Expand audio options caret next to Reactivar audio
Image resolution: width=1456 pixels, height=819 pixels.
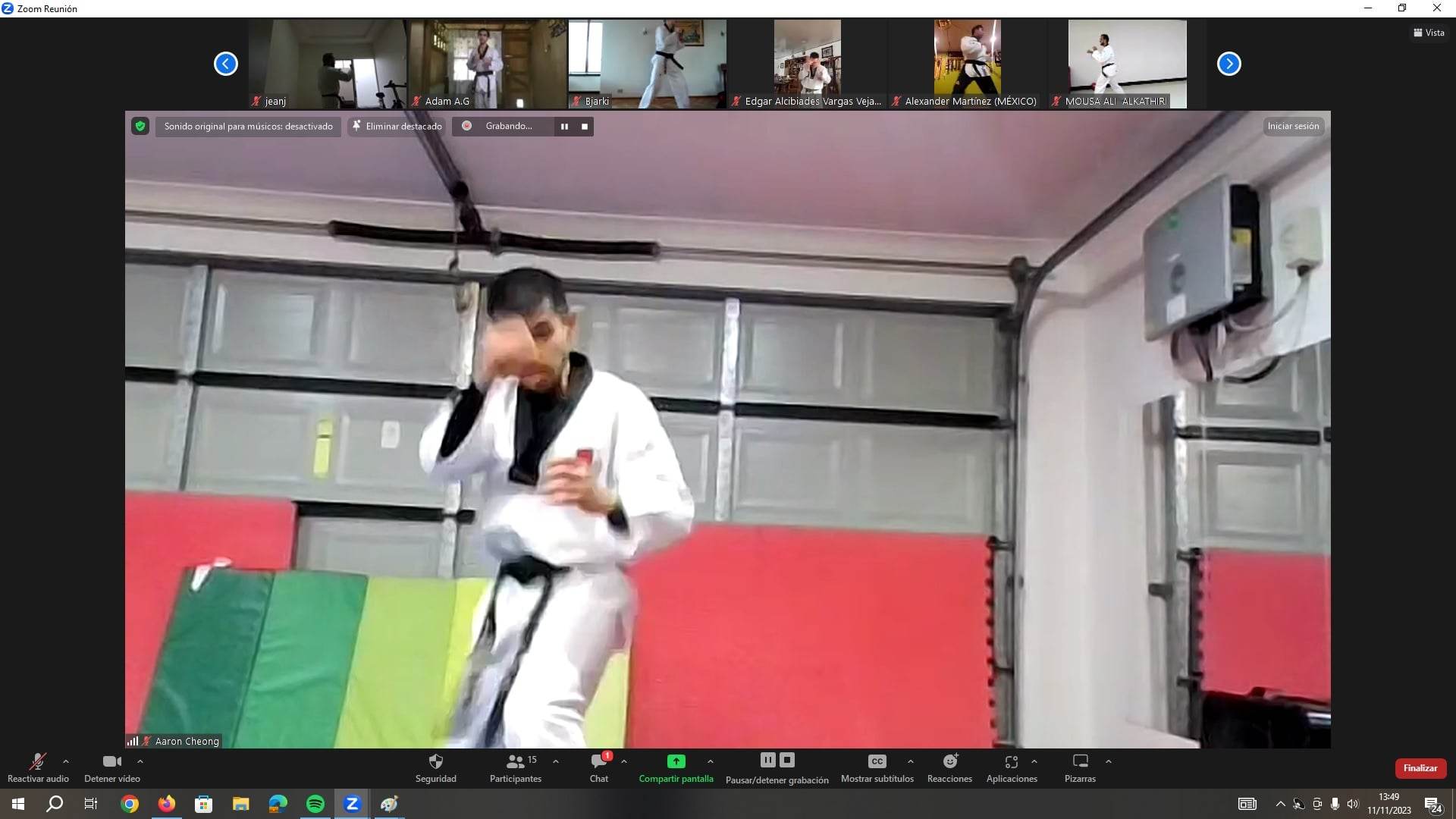click(x=66, y=761)
